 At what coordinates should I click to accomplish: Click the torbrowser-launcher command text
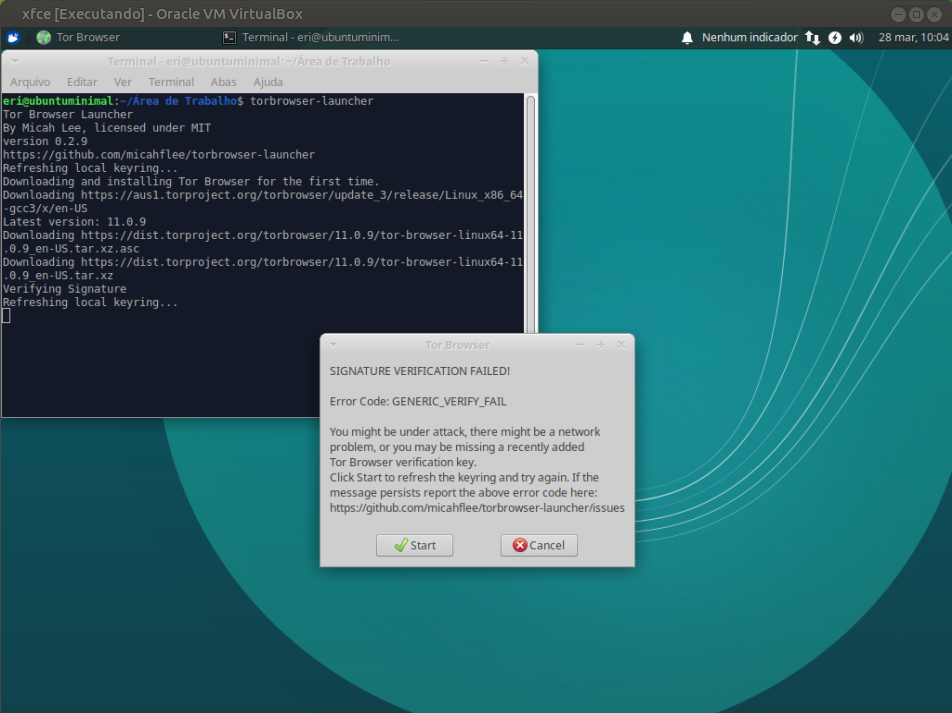pos(311,101)
